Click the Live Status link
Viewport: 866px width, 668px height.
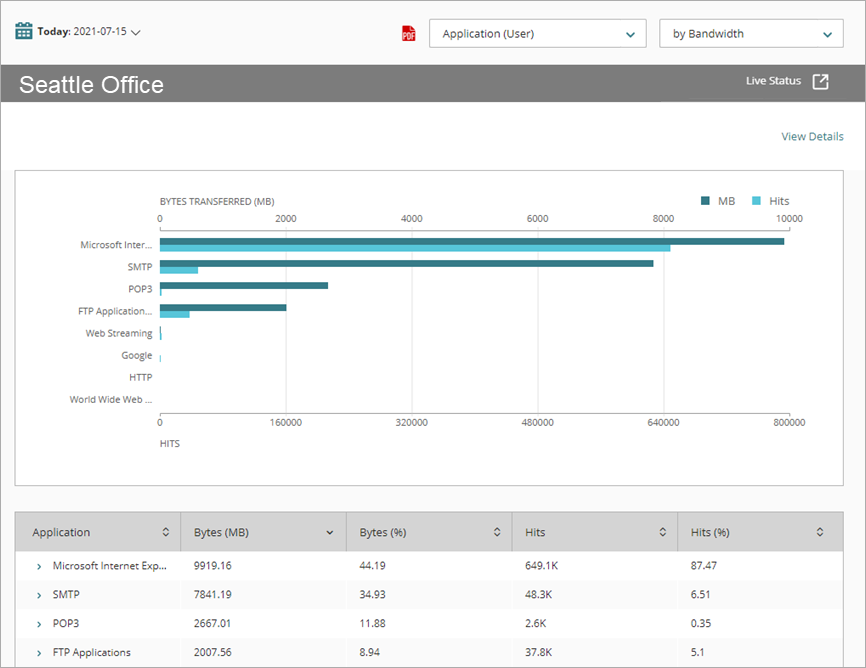pyautogui.click(x=772, y=81)
